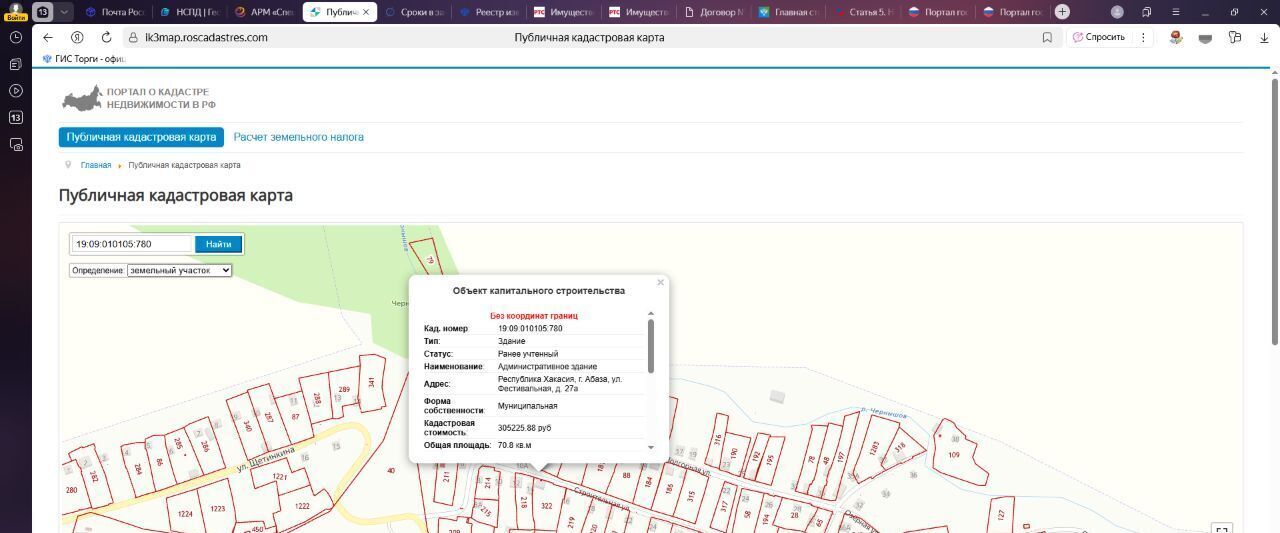Screen dimensions: 1280x533
Task: Open Yandex home via the Я button
Action: (x=77, y=37)
